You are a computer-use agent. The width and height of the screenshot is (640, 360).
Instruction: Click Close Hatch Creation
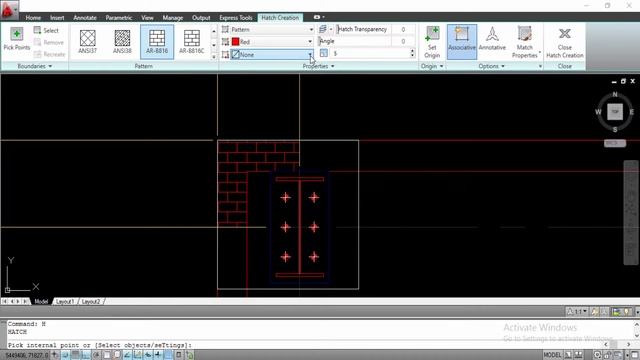click(x=565, y=42)
